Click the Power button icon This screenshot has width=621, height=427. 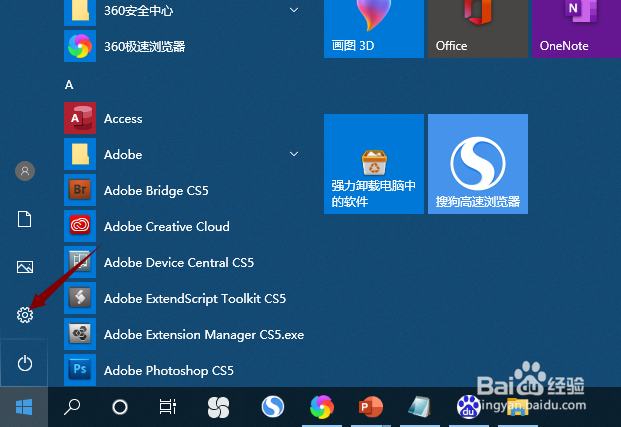click(x=25, y=363)
